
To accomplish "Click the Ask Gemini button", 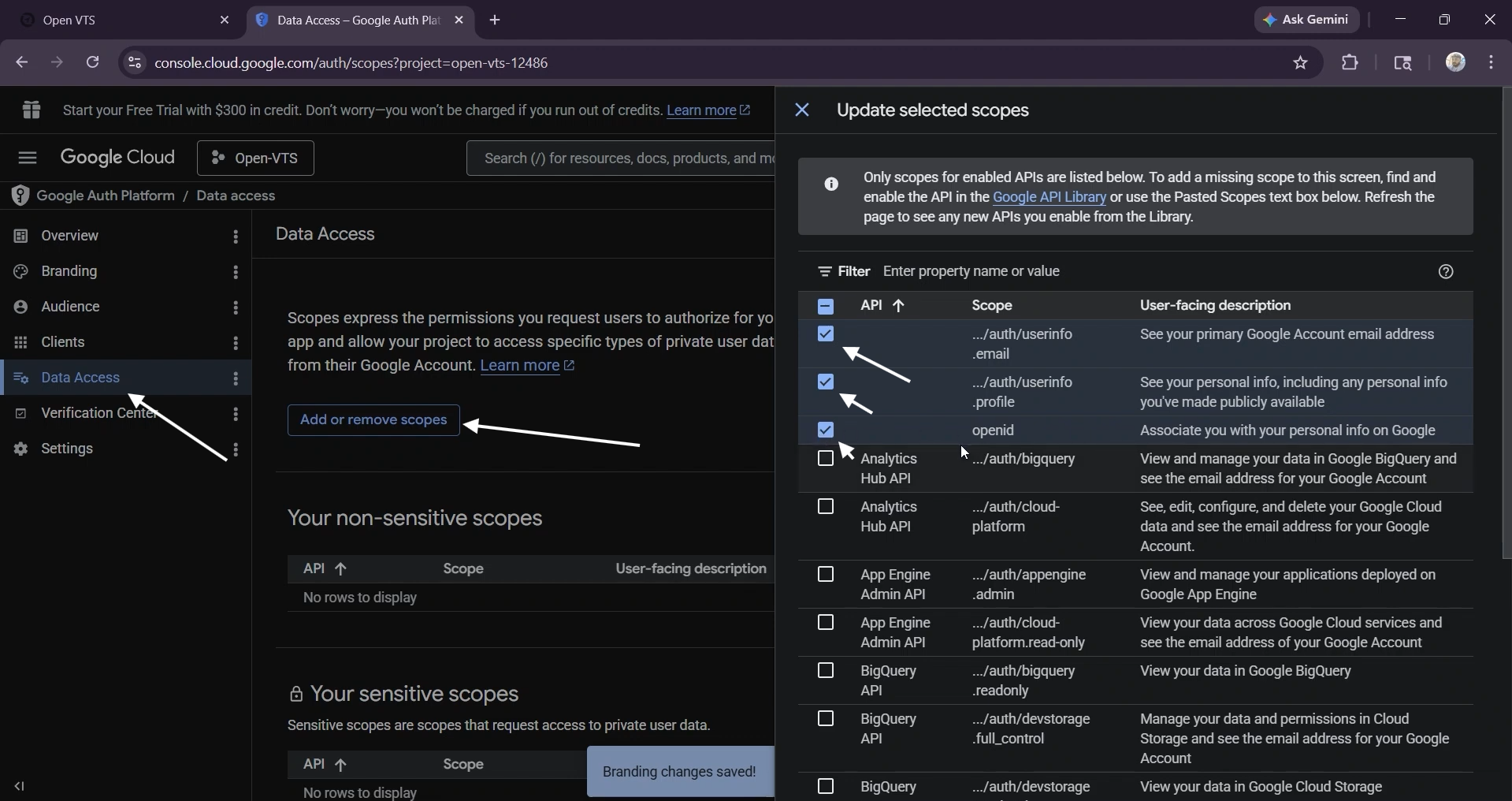I will pyautogui.click(x=1307, y=20).
